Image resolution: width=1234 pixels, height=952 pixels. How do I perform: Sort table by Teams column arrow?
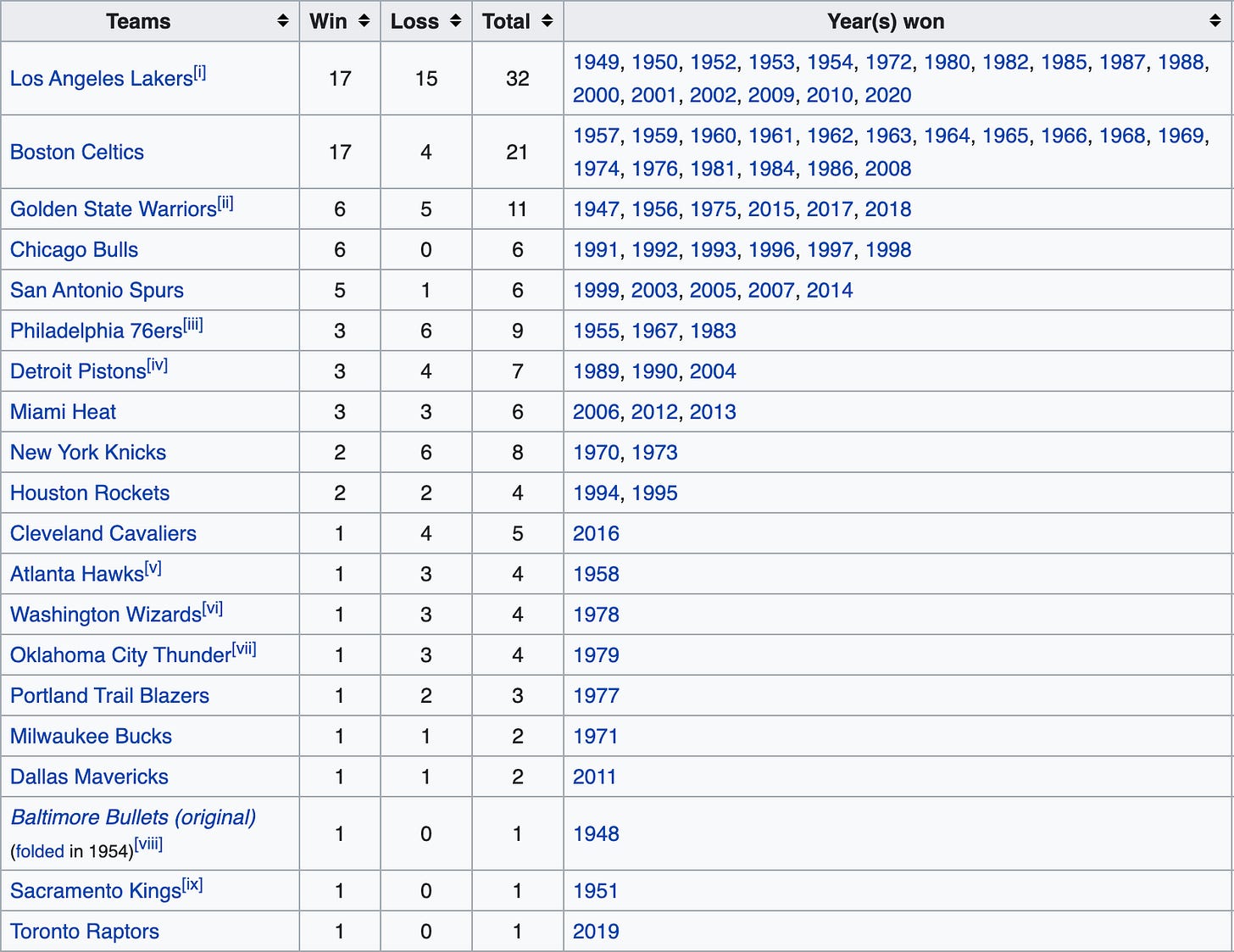[x=283, y=21]
